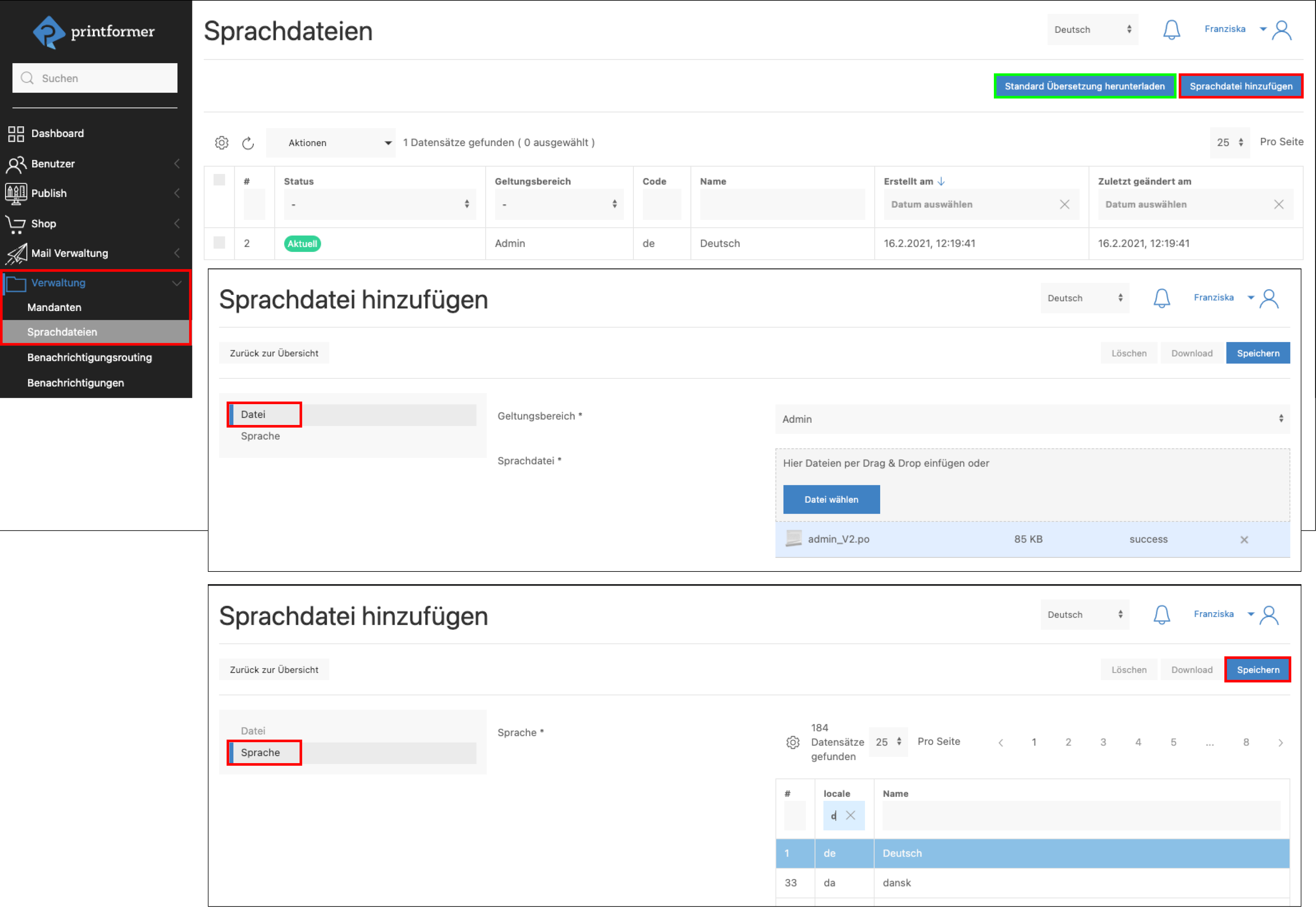Open Shop via the cart icon
This screenshot has height=921, width=1316.
tap(15, 224)
